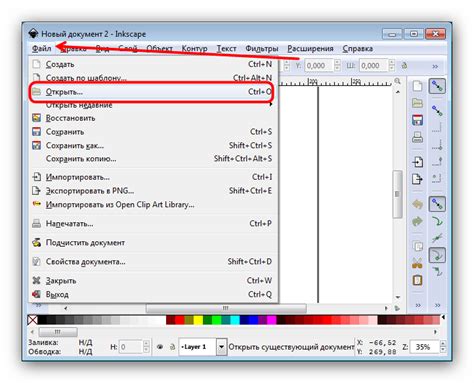Open the Текст menu
The height and width of the screenshot is (383, 474).
(226, 49)
